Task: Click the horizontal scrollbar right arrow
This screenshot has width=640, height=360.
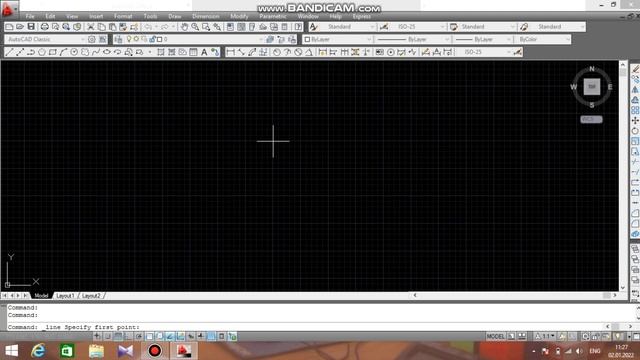Action: coord(615,295)
